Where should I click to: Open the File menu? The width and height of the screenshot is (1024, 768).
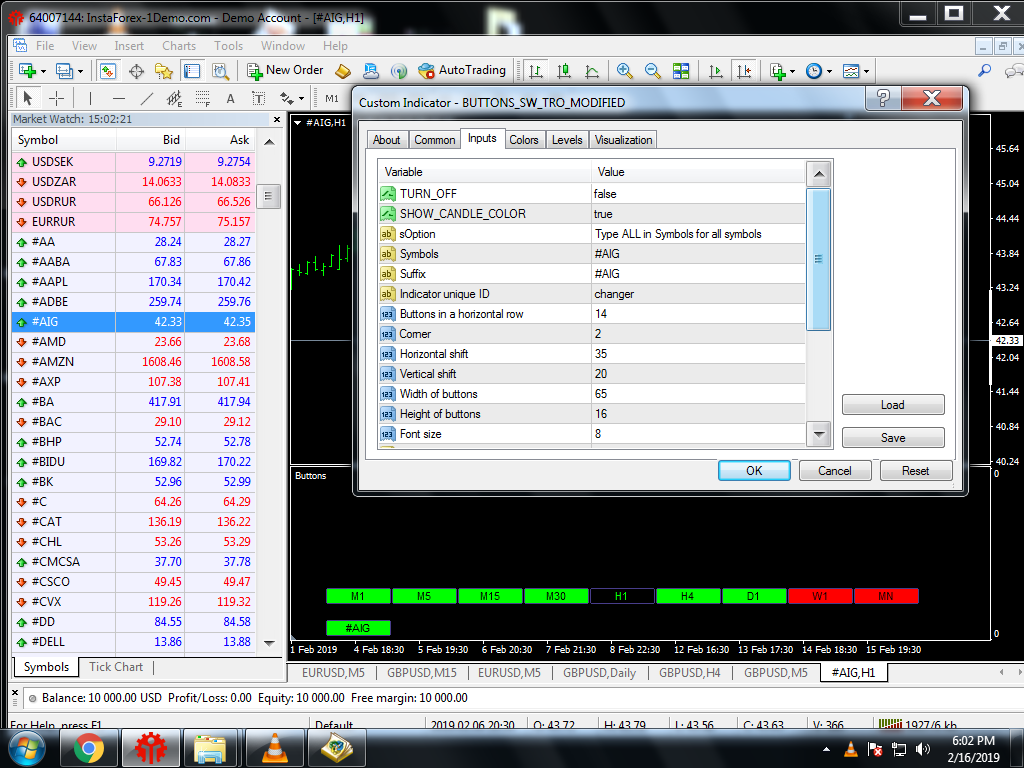coord(45,46)
